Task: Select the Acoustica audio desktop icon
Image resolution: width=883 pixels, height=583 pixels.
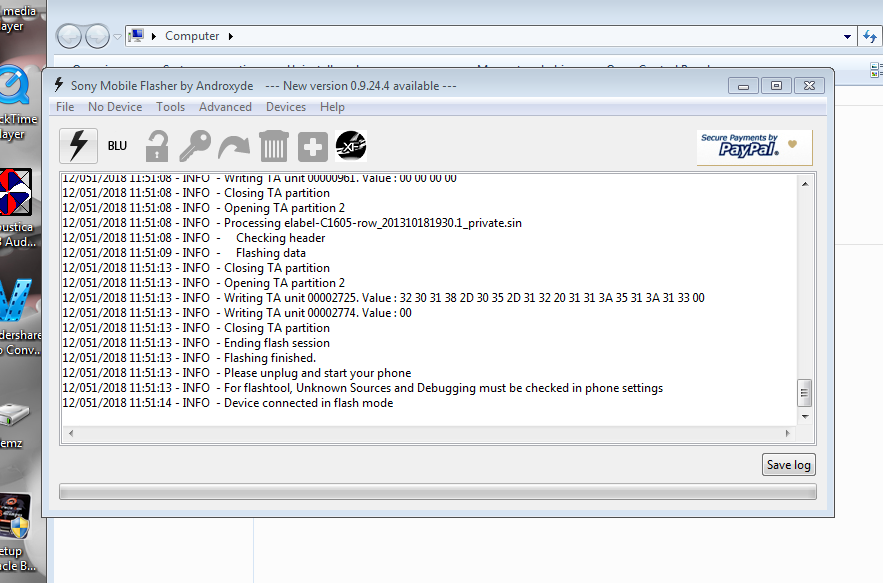Action: (x=17, y=208)
